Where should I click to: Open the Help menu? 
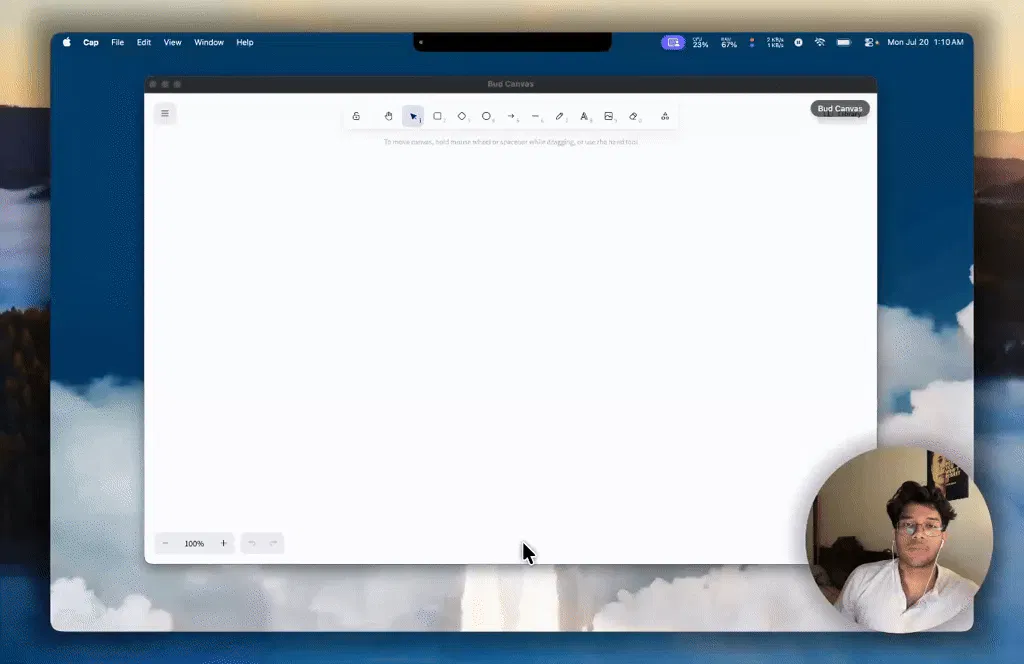(245, 42)
